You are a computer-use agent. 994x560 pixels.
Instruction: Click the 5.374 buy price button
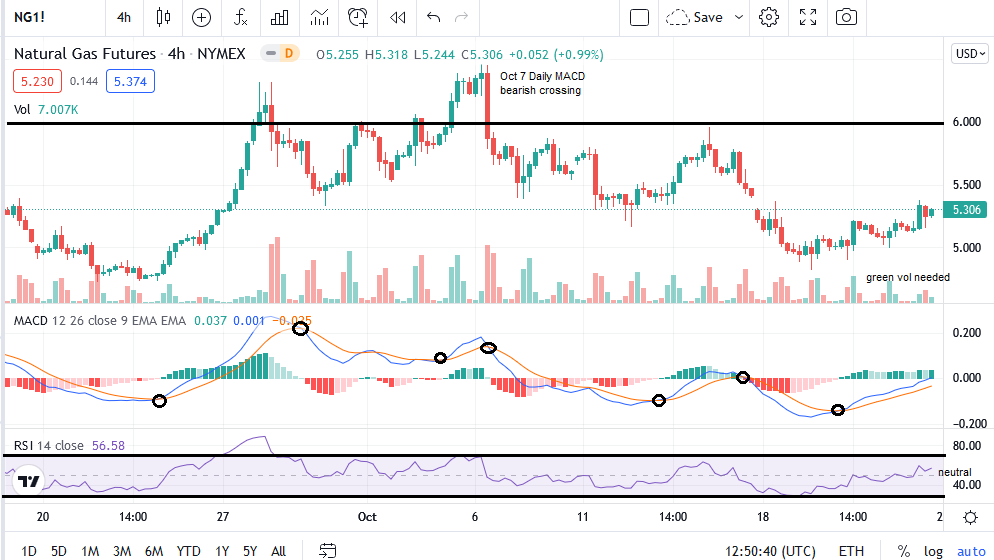click(x=130, y=81)
